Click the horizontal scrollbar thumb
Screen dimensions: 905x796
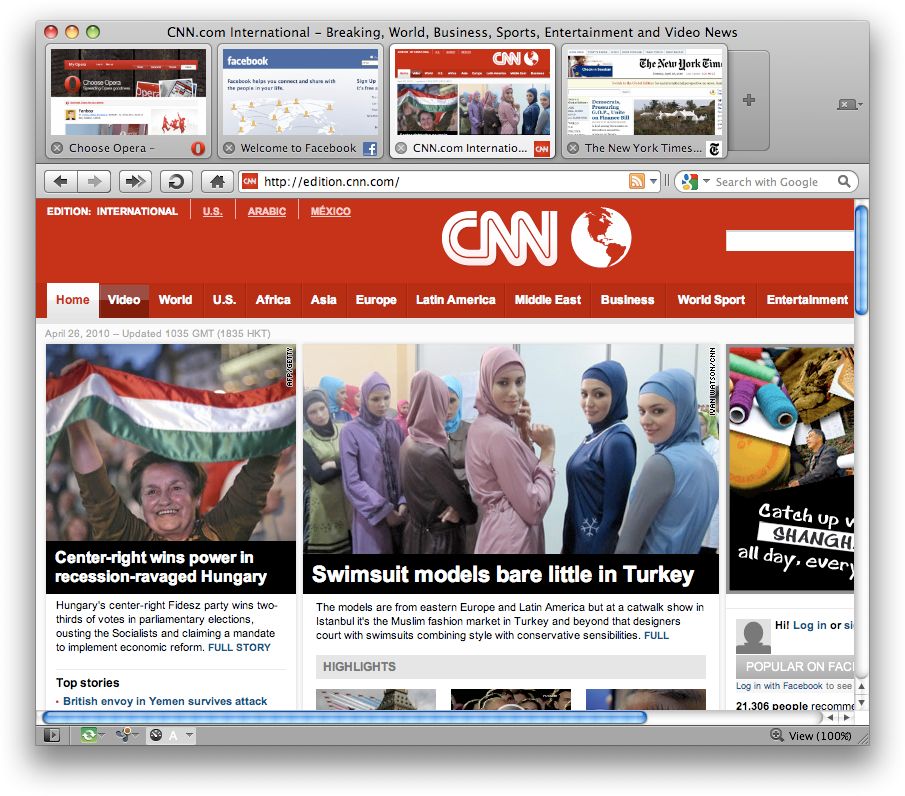pos(345,717)
